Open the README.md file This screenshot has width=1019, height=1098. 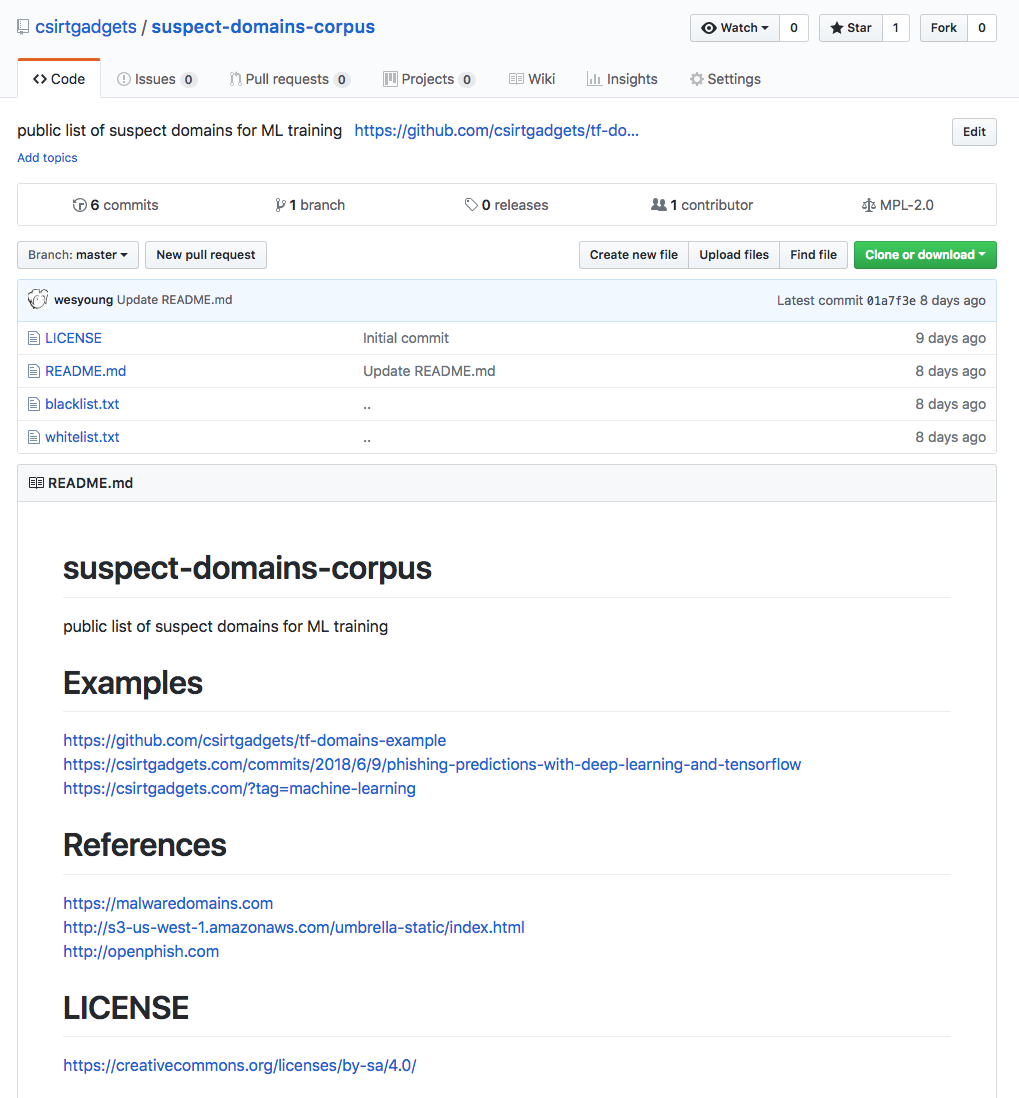tap(85, 371)
